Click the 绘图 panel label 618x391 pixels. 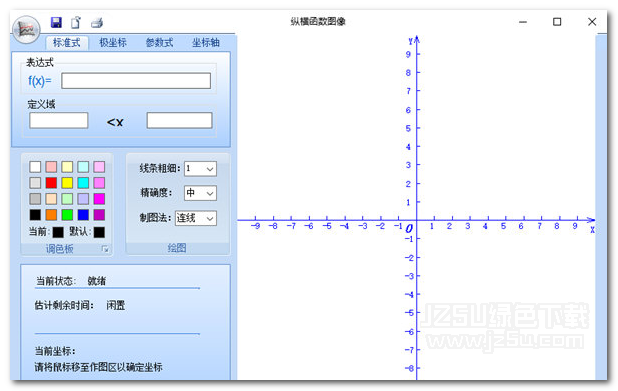pyautogui.click(x=177, y=248)
